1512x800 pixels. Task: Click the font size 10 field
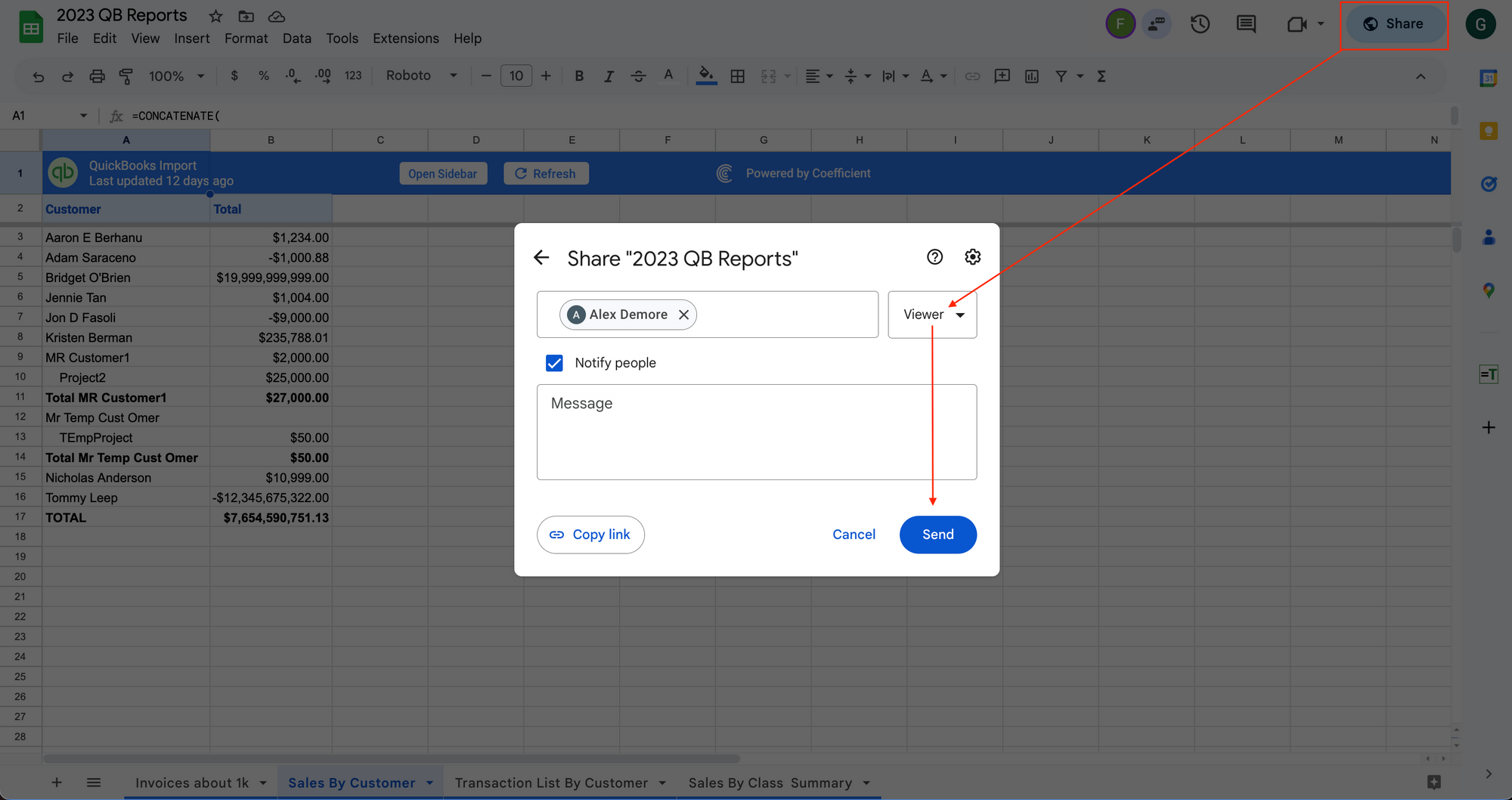(516, 76)
